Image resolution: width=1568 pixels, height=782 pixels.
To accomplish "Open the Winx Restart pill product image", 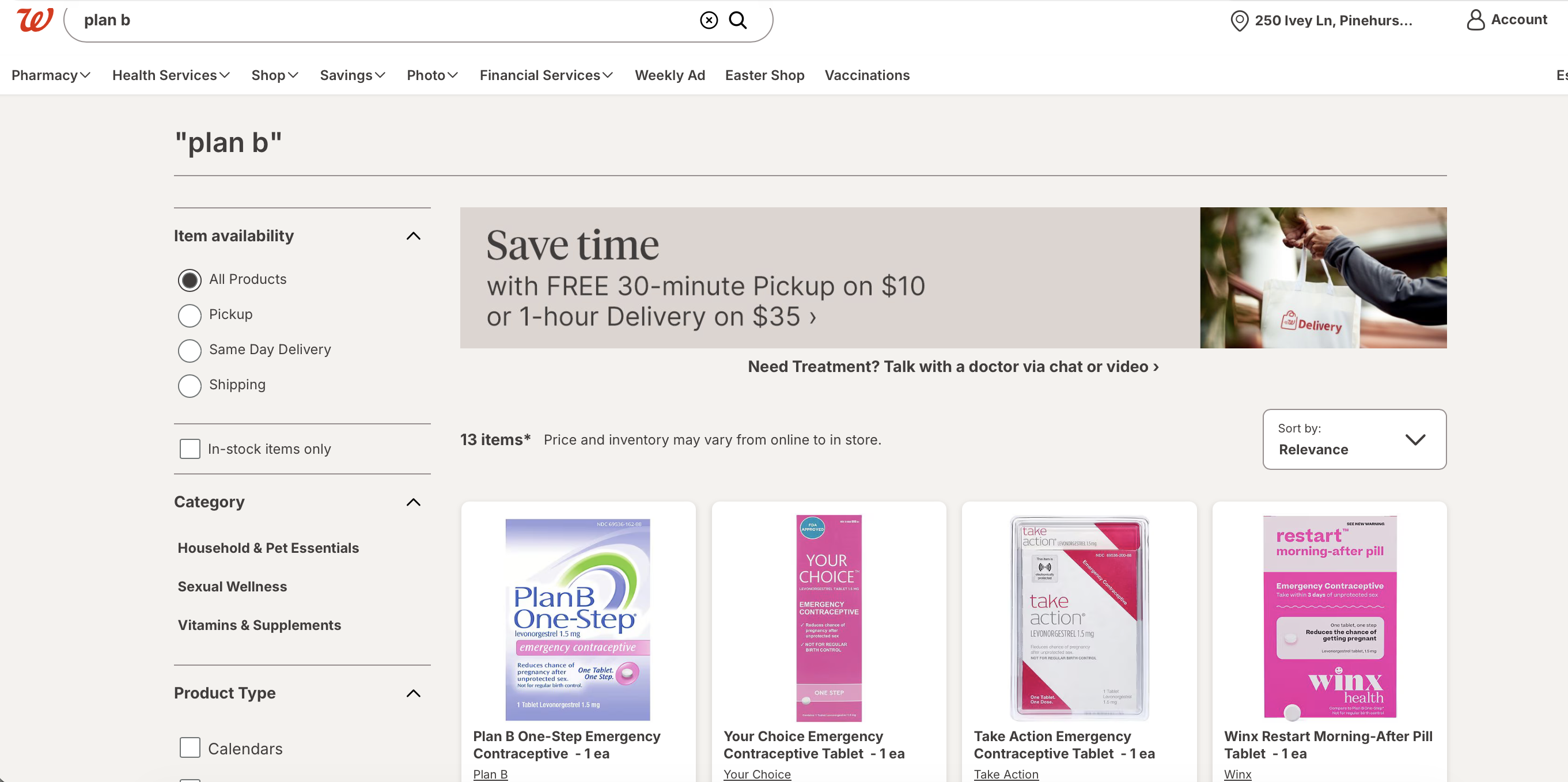I will (x=1330, y=618).
